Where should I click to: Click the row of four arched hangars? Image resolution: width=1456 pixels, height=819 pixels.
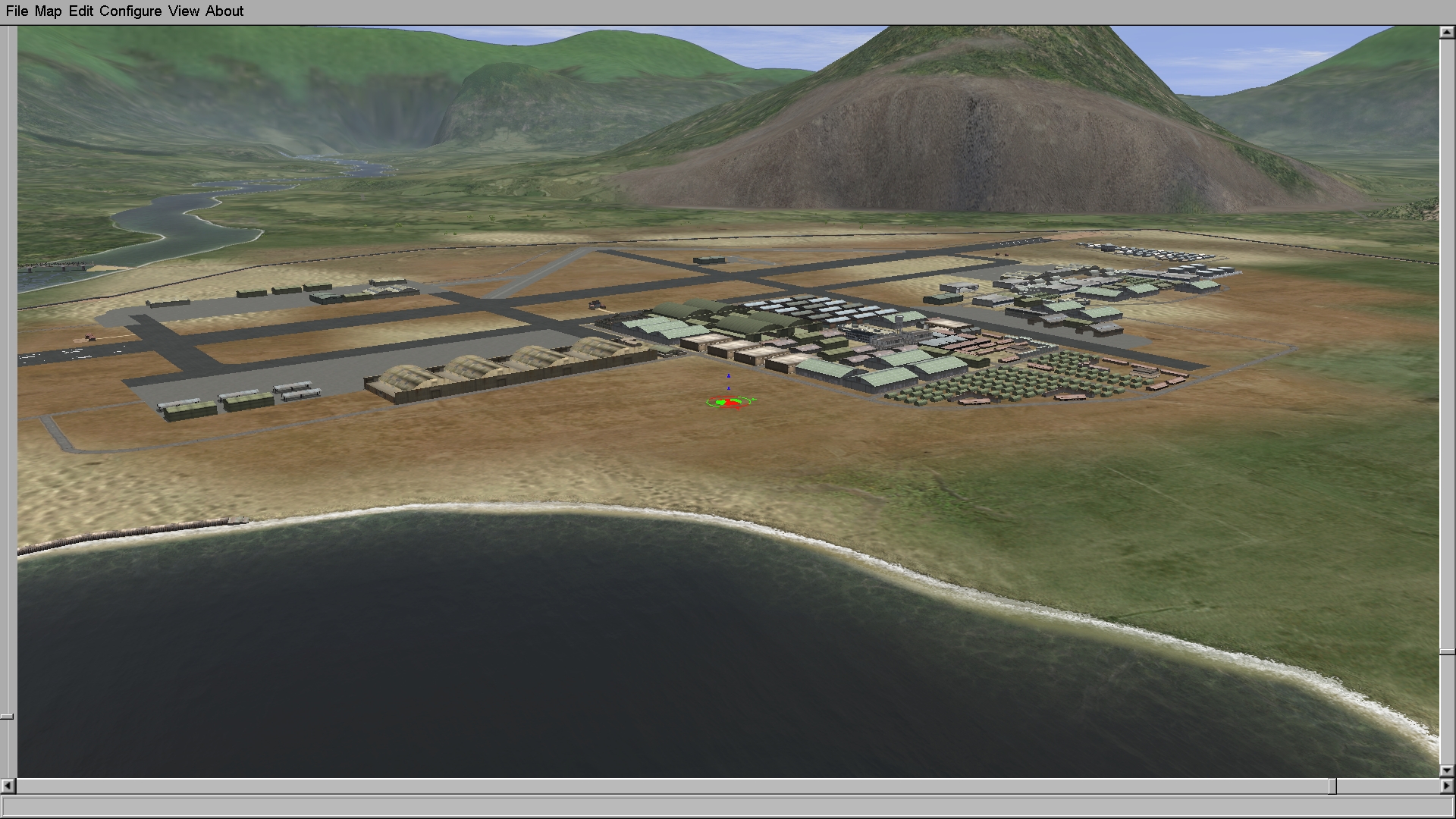click(508, 368)
